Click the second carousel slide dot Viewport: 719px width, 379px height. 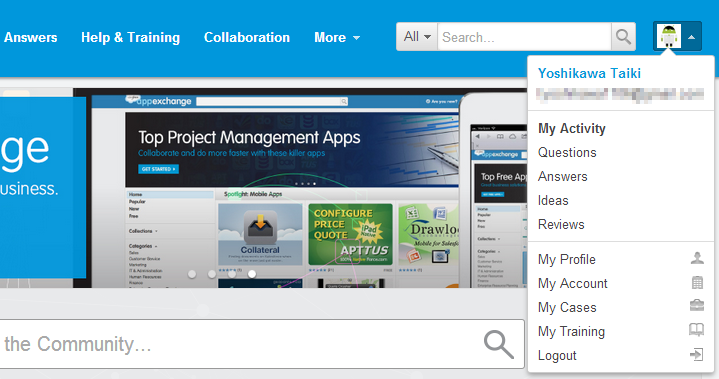pos(212,274)
